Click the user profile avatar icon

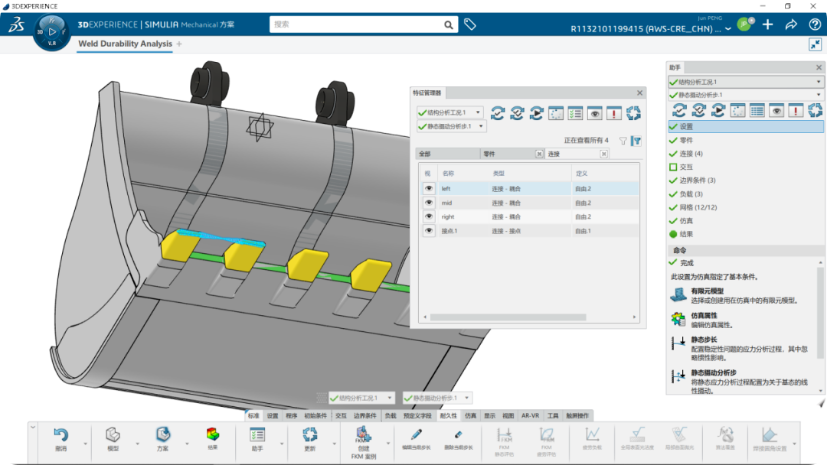(745, 24)
